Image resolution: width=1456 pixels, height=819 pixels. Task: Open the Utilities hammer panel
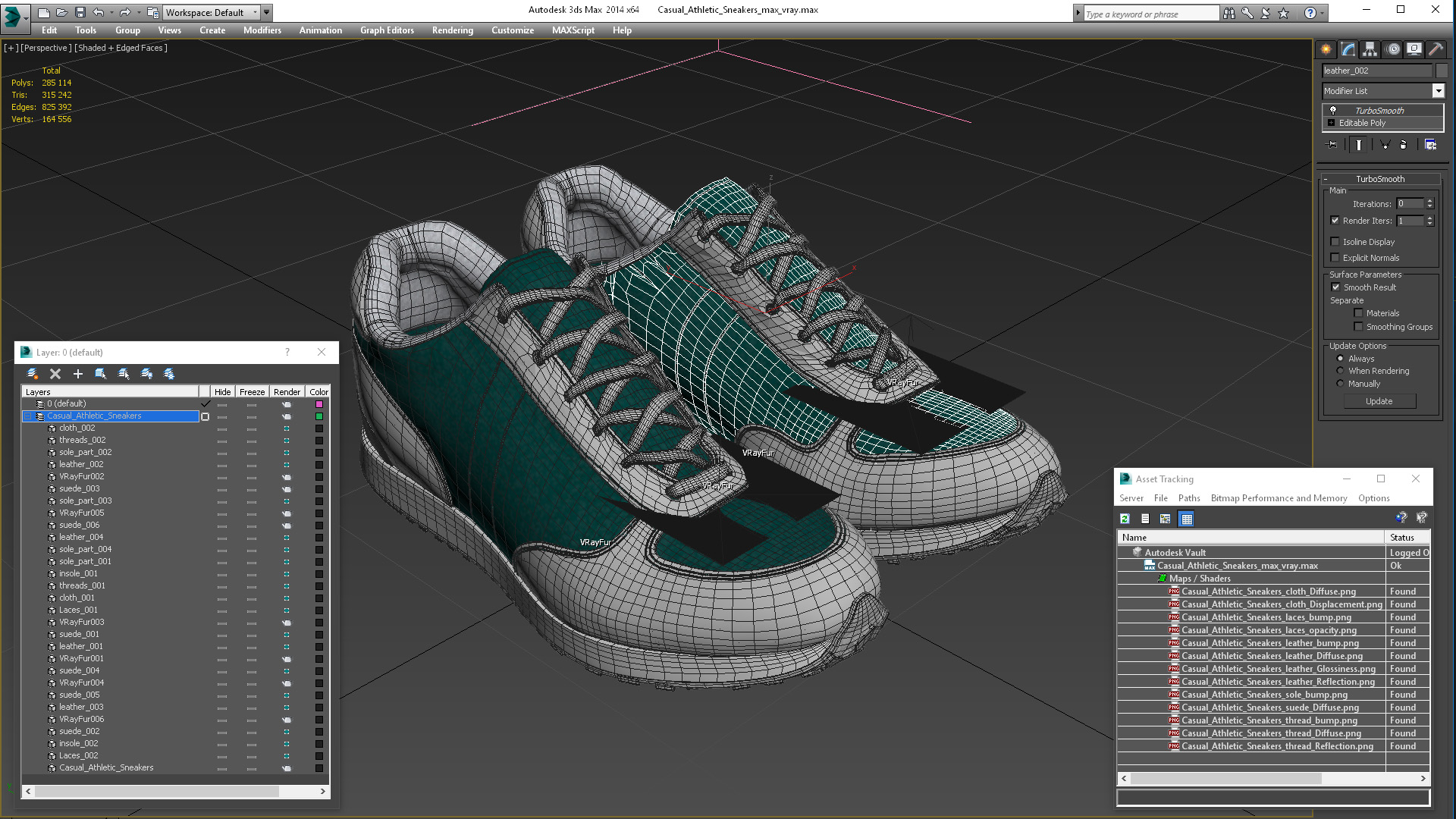[x=1436, y=49]
